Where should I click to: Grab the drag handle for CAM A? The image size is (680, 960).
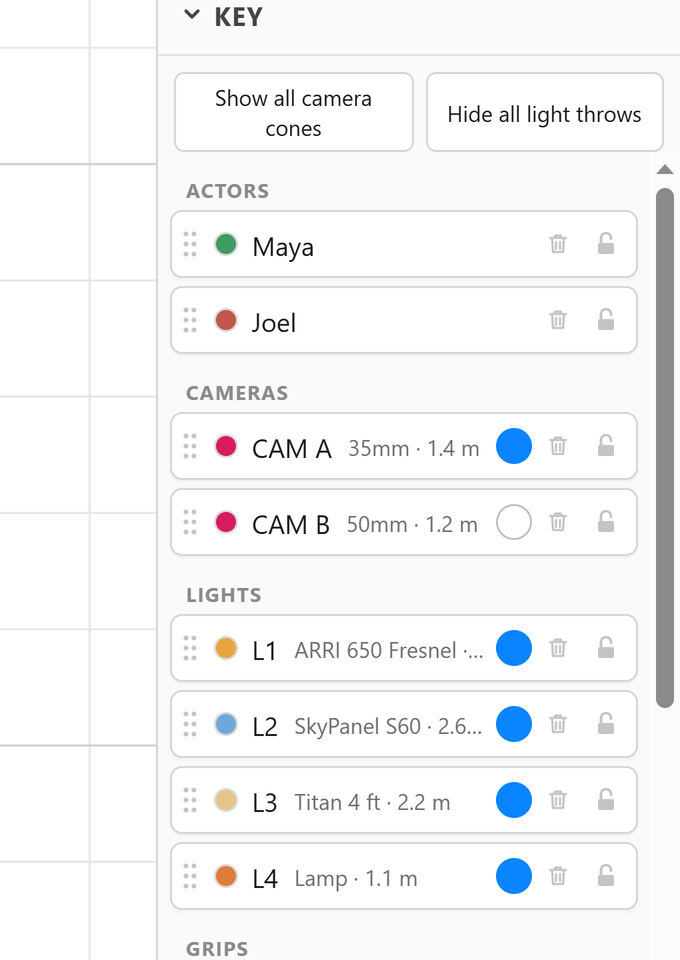click(x=190, y=446)
